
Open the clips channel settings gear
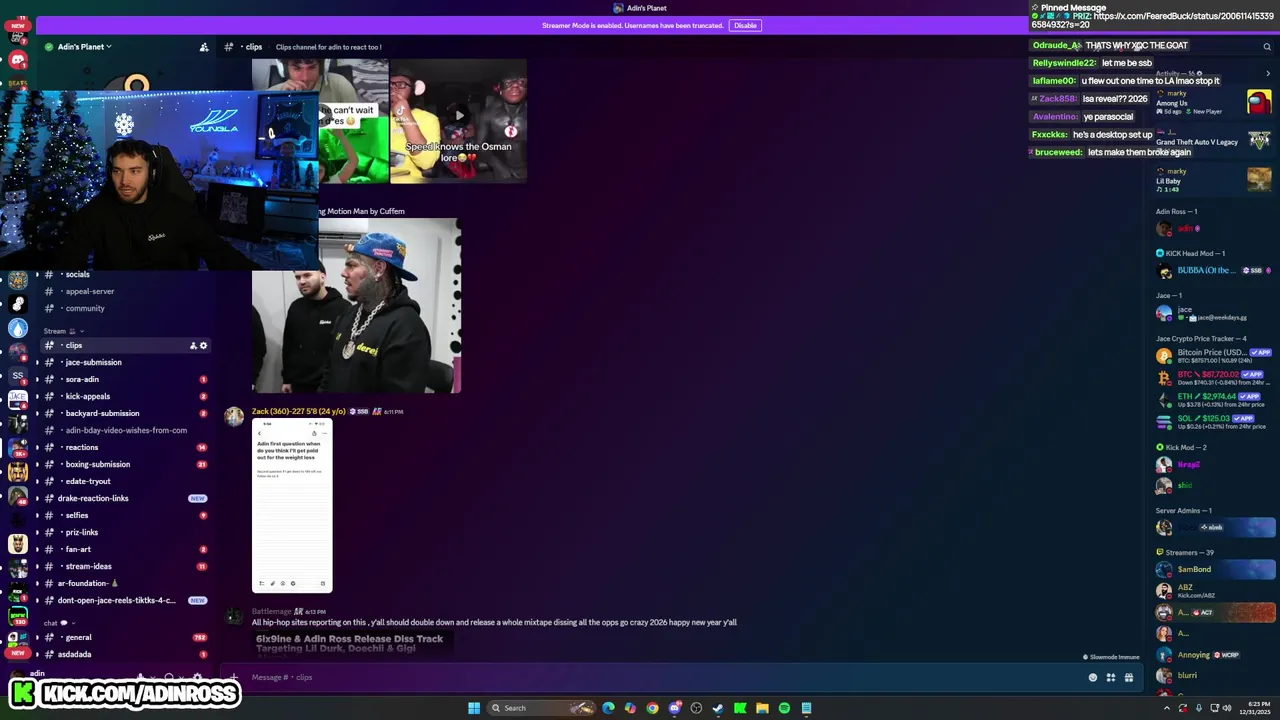coord(203,346)
